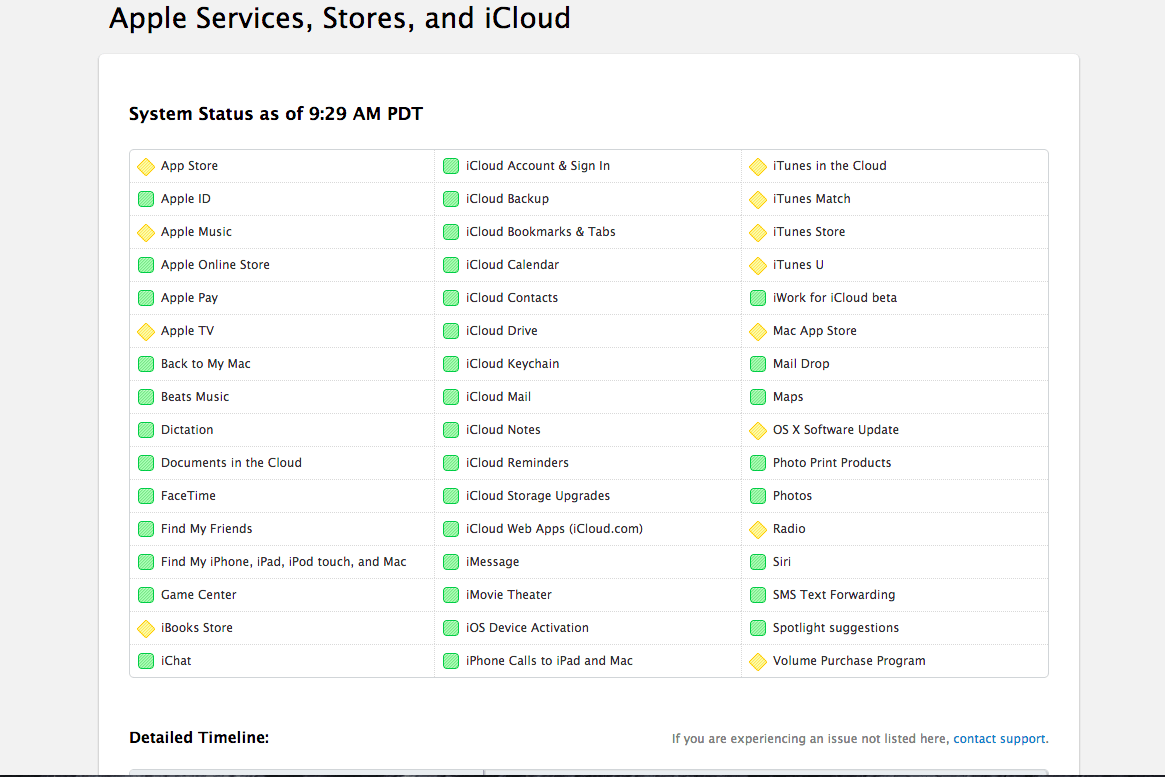Click the Photo Print Products label
This screenshot has width=1165, height=777.
click(x=831, y=462)
